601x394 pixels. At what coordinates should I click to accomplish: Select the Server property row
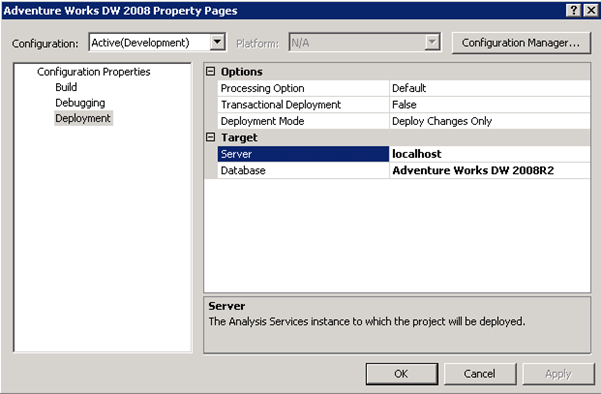click(303, 154)
